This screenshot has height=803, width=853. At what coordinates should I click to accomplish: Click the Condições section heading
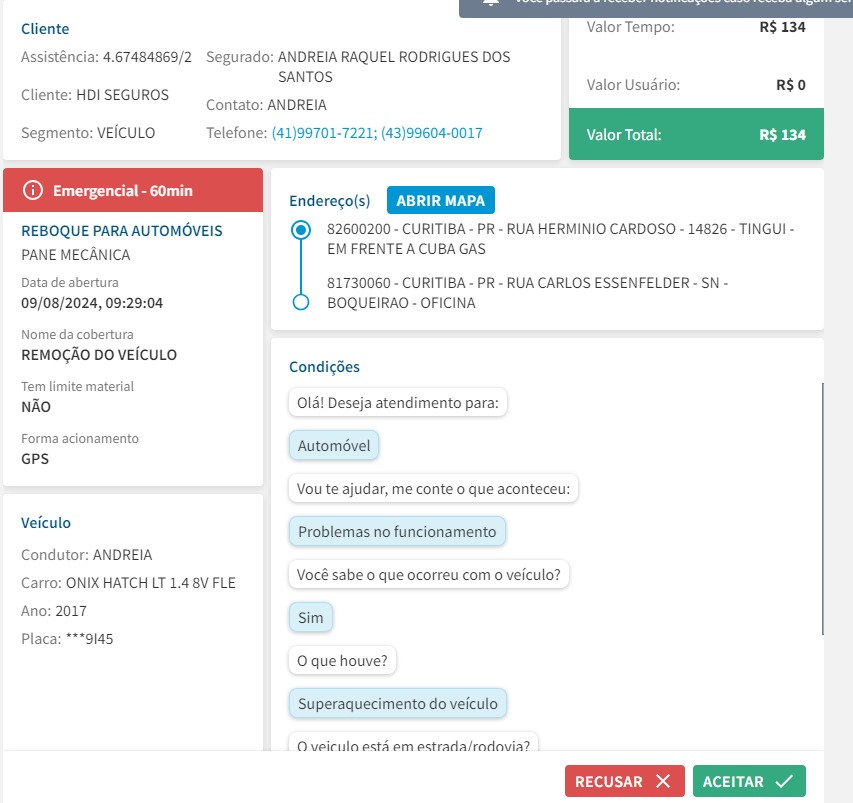[x=324, y=367]
